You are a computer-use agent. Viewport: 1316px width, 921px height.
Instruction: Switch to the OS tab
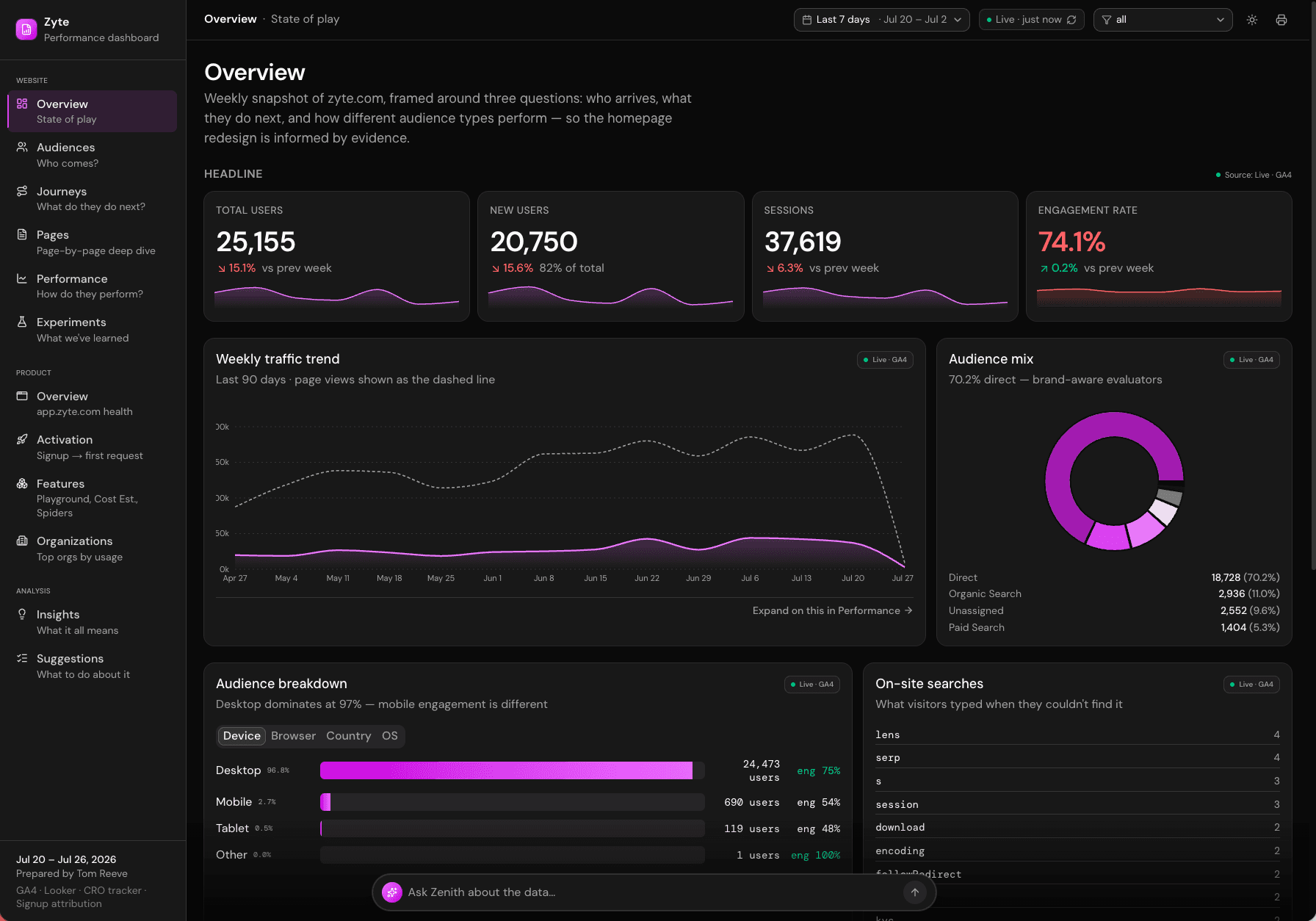(389, 736)
